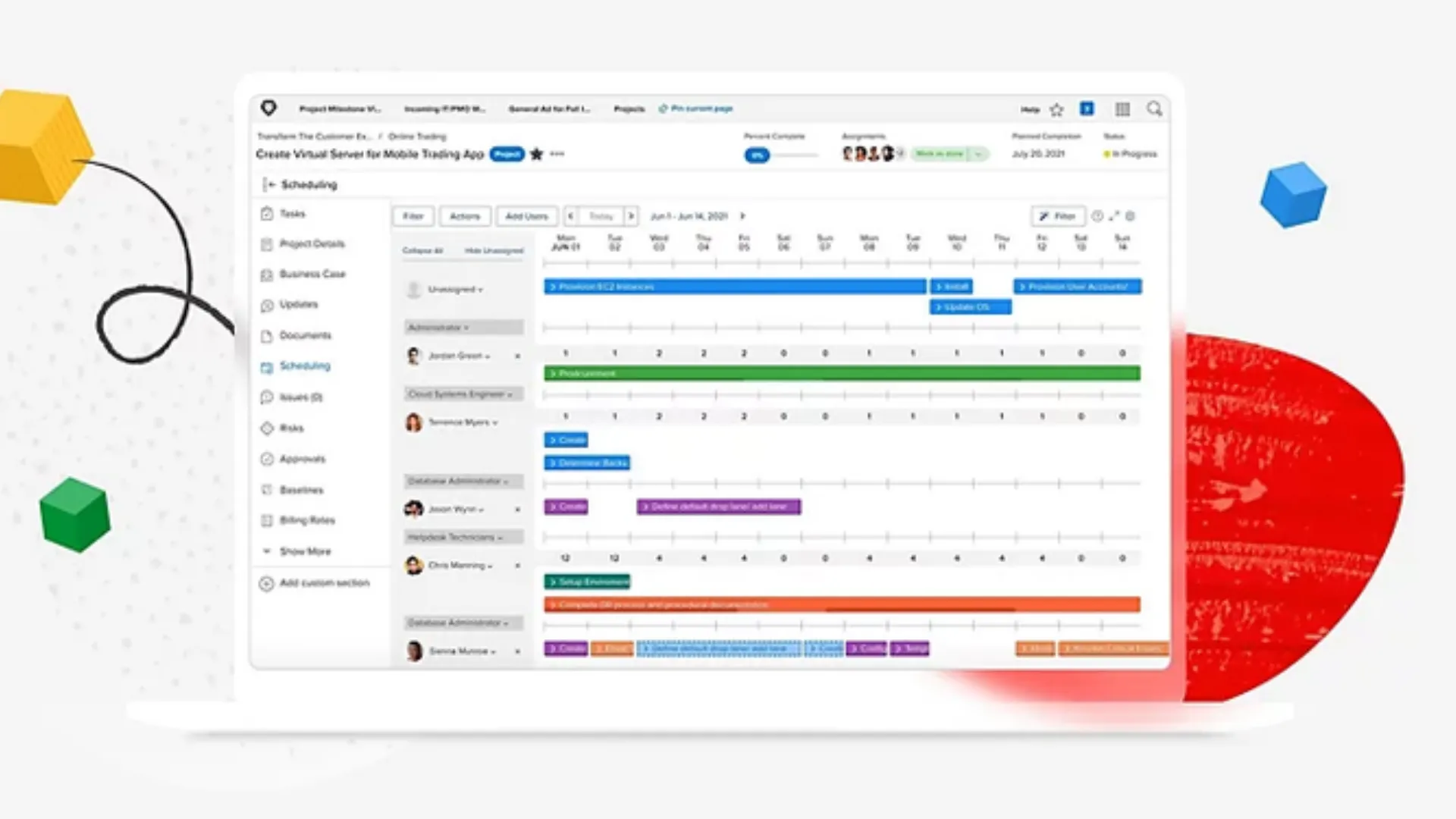This screenshot has height=819, width=1456.
Task: Open scheduling settings gear icon
Action: coord(1130,216)
